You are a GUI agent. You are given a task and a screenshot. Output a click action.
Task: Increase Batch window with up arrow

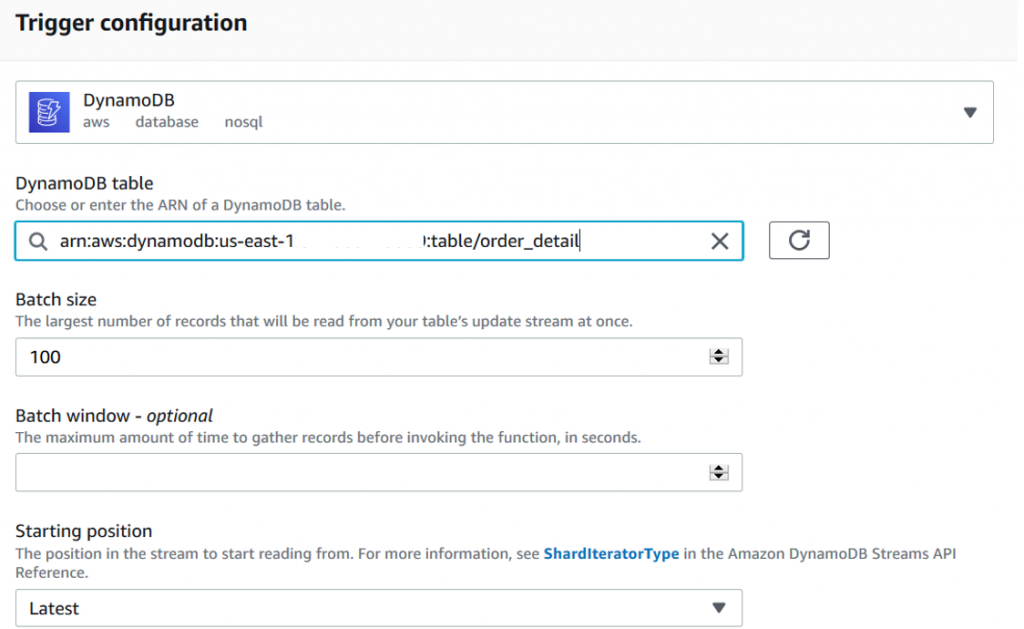[x=718, y=469]
